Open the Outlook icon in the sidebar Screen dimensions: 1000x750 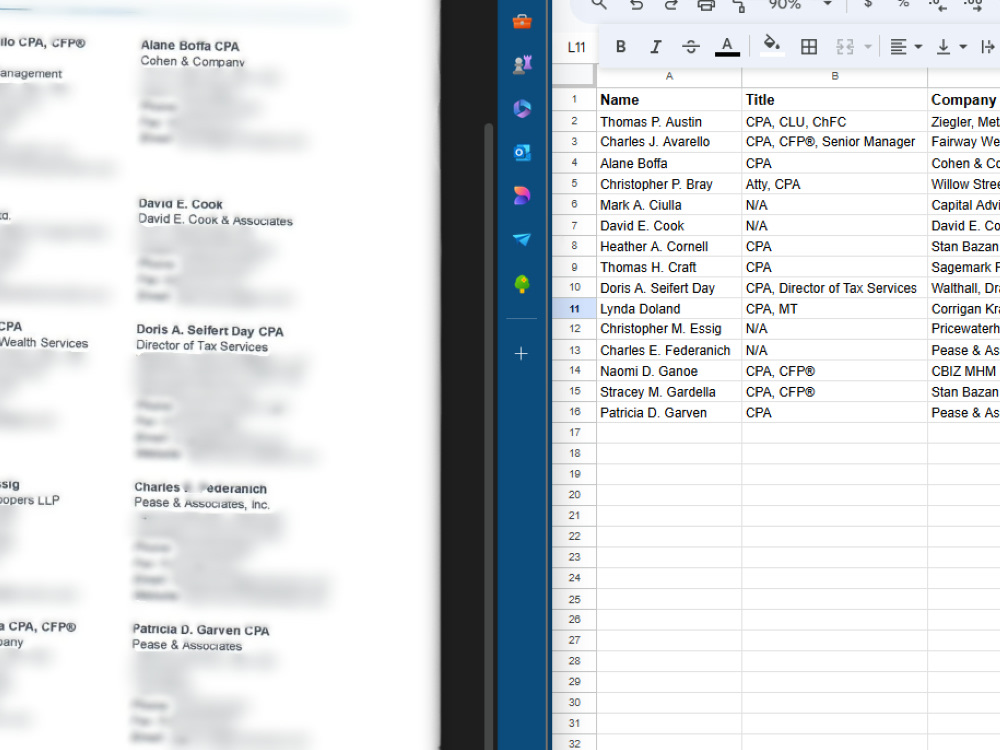click(522, 152)
